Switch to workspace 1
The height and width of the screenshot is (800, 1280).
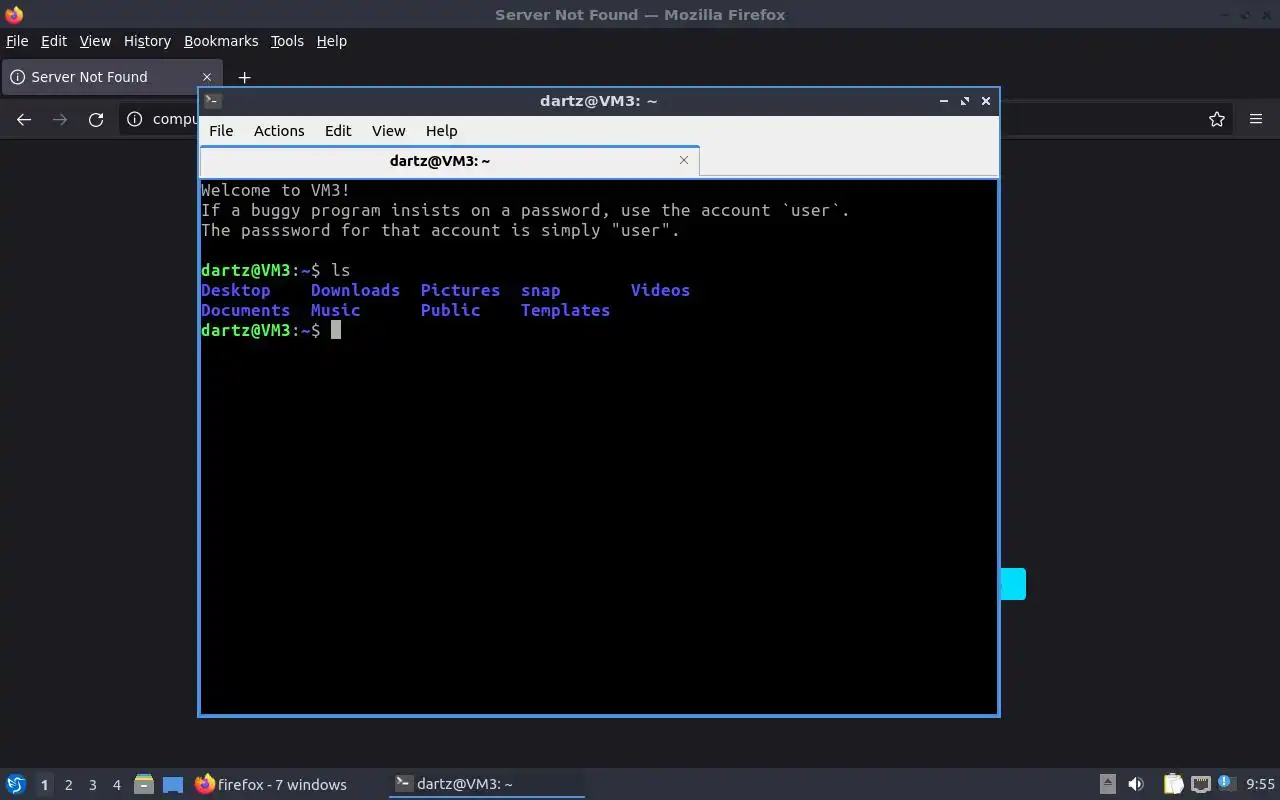[44, 785]
